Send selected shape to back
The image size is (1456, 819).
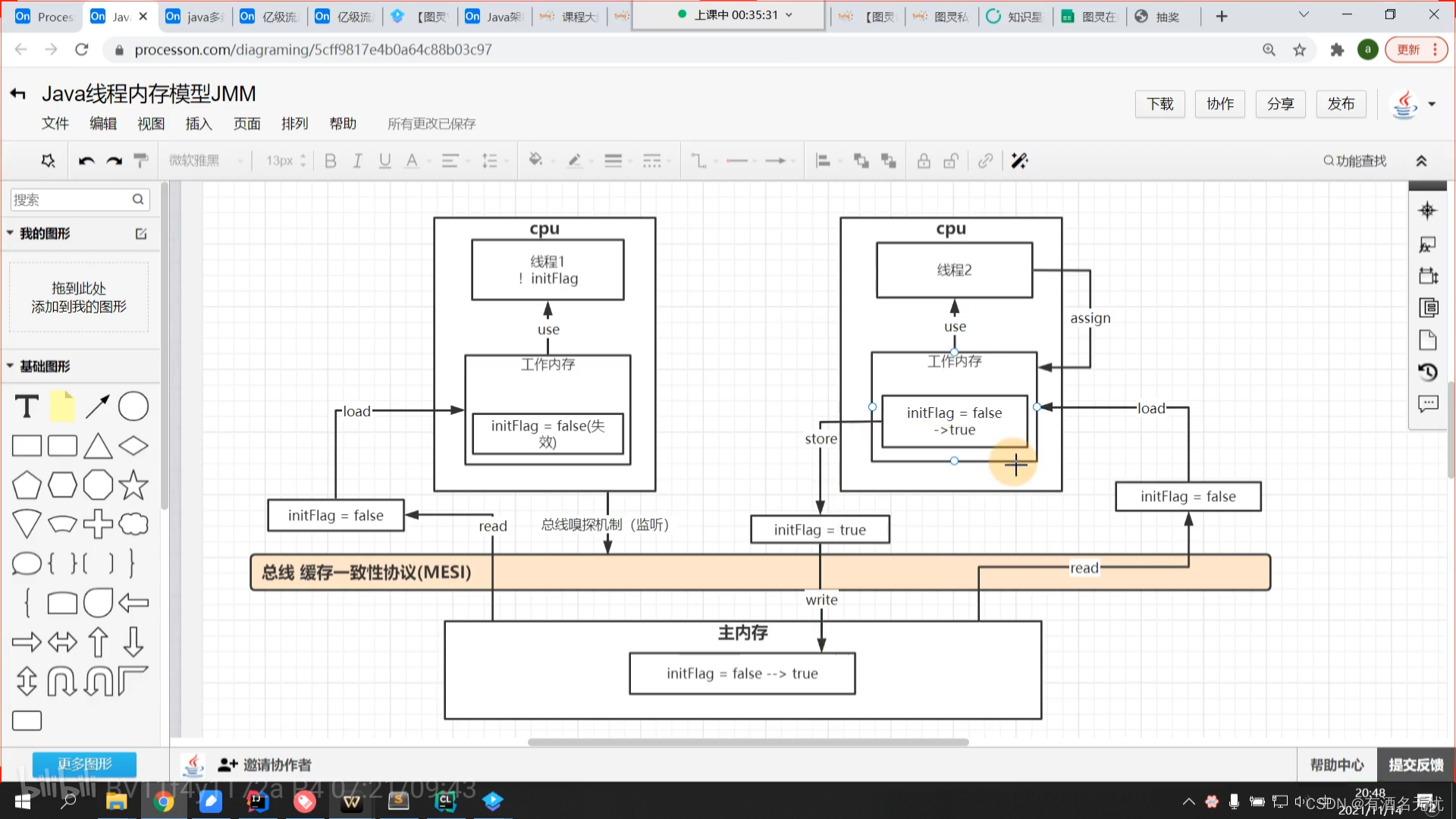coord(889,161)
